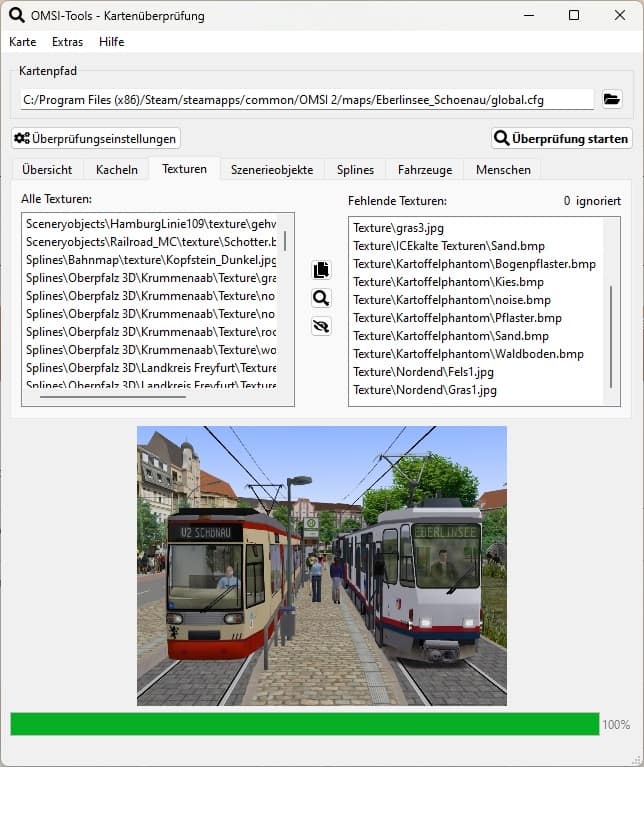
Task: Click the copy missing textures icon
Action: coord(321,270)
